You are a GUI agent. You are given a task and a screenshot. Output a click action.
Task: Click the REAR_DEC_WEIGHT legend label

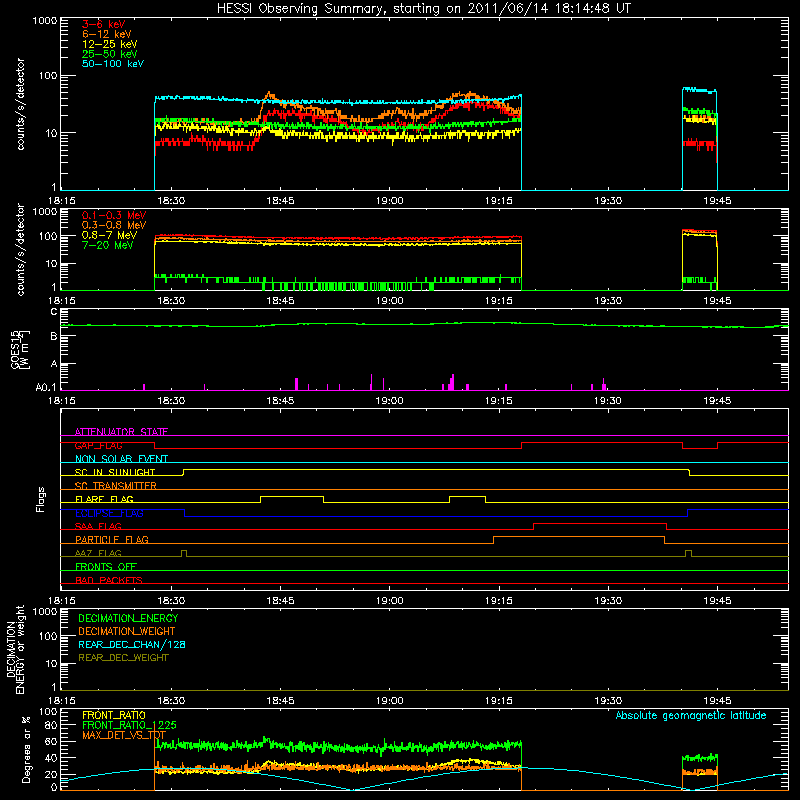click(x=123, y=658)
